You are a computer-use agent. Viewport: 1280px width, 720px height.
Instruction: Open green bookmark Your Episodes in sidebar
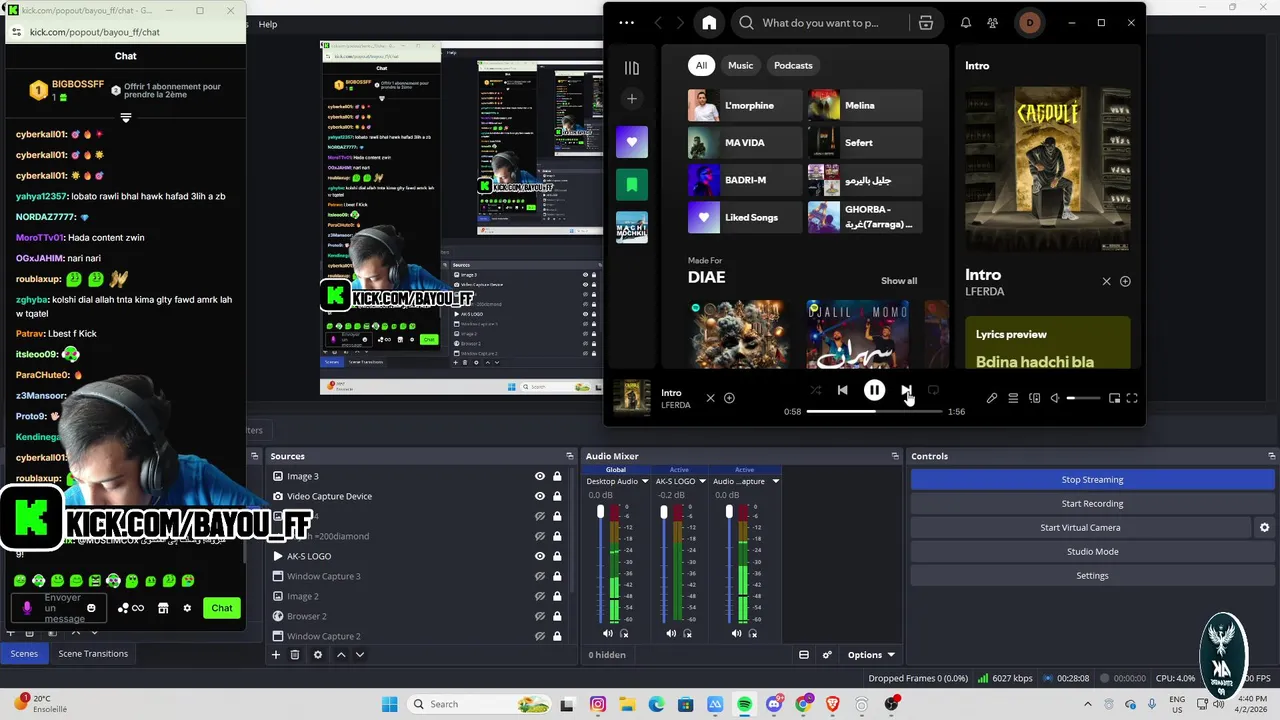click(x=632, y=184)
